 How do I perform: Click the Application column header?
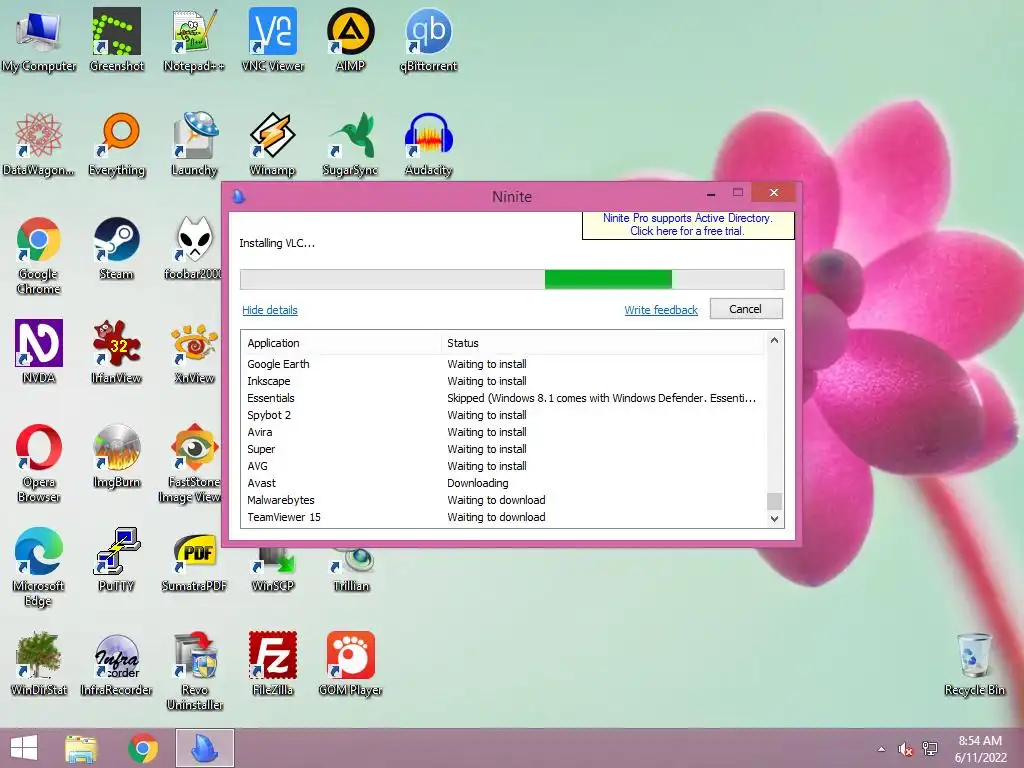pos(341,343)
